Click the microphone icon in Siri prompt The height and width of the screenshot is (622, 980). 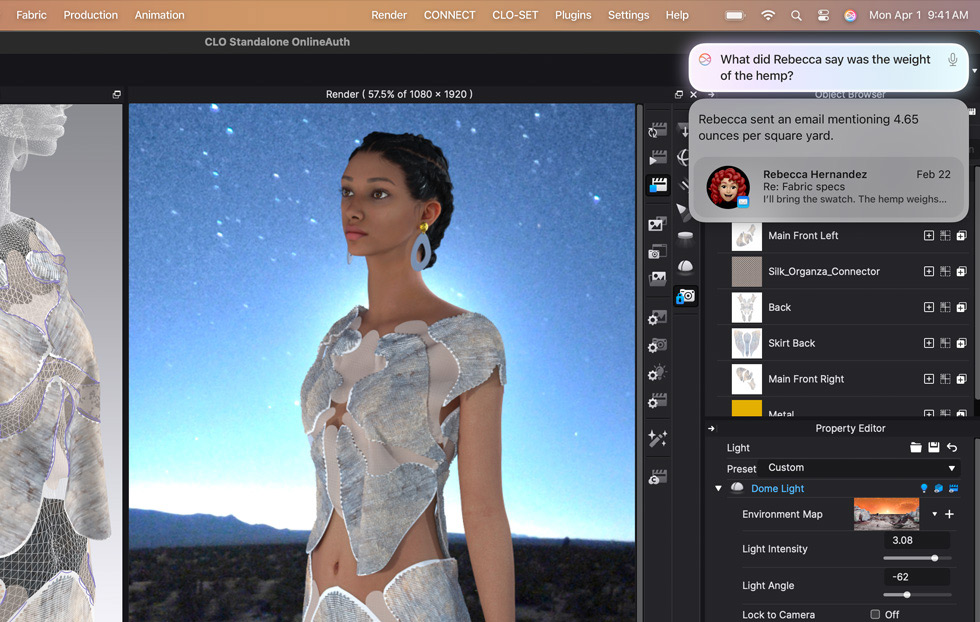click(951, 60)
